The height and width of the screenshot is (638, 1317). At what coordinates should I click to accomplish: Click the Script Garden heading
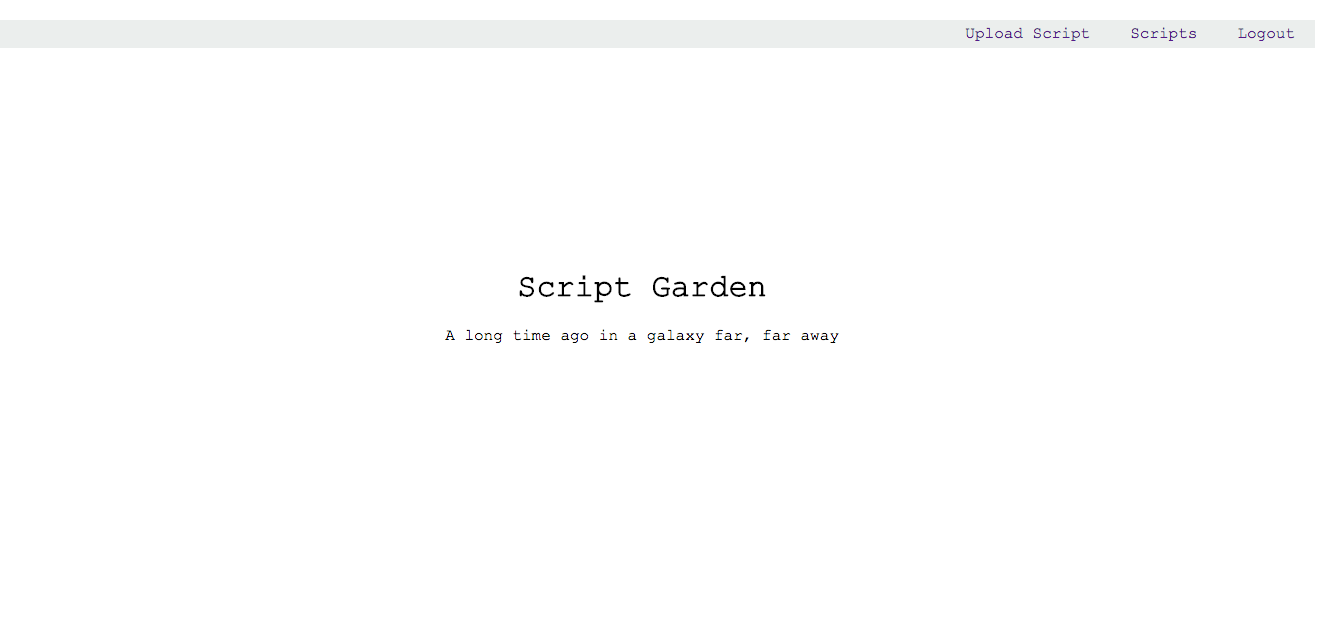click(x=642, y=288)
